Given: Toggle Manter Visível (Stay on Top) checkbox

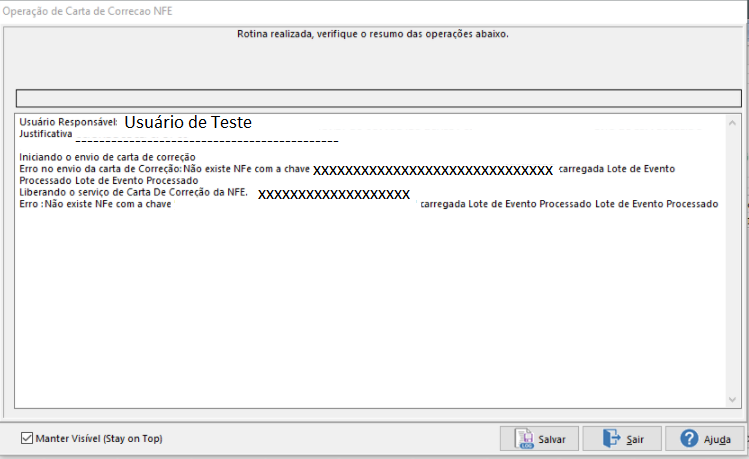Looking at the screenshot, I should 27,438.
